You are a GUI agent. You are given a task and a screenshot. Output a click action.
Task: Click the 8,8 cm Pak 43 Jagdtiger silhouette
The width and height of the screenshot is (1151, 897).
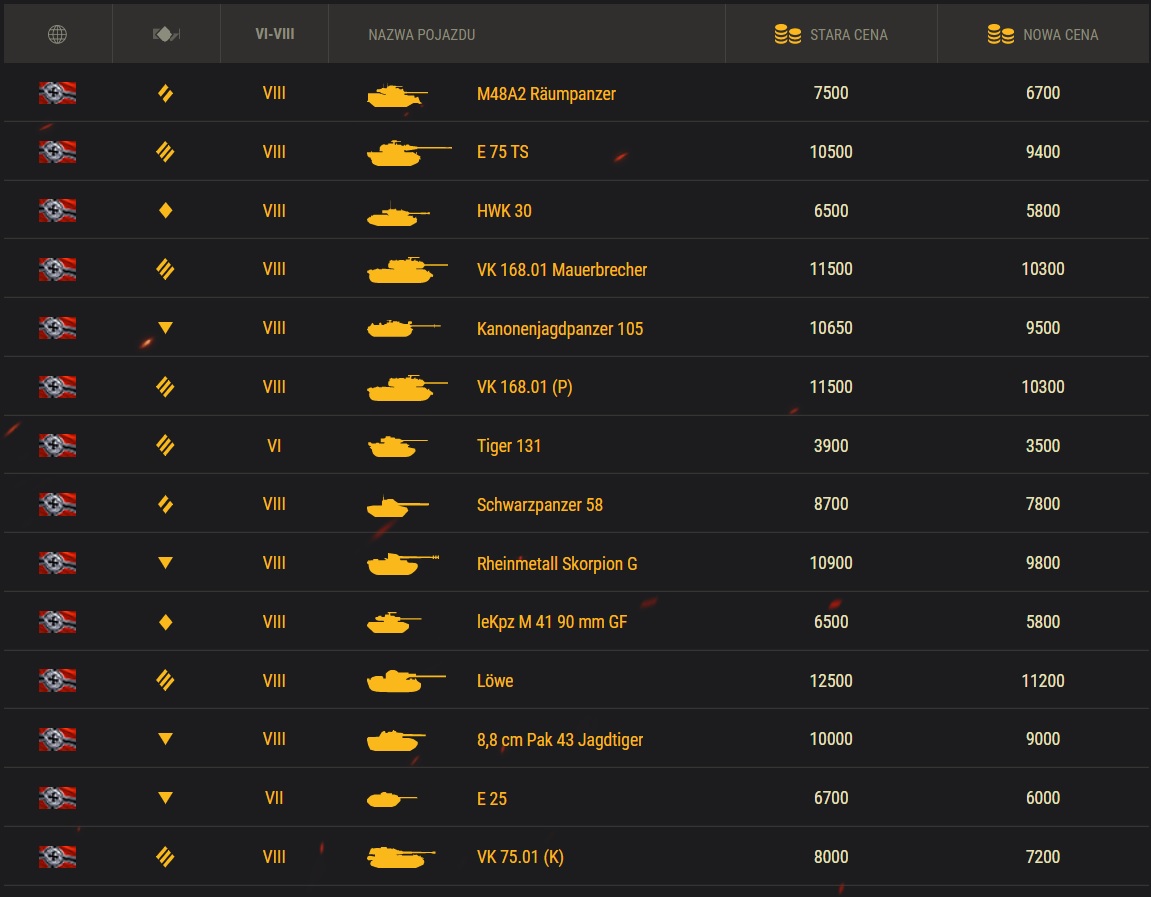(396, 740)
